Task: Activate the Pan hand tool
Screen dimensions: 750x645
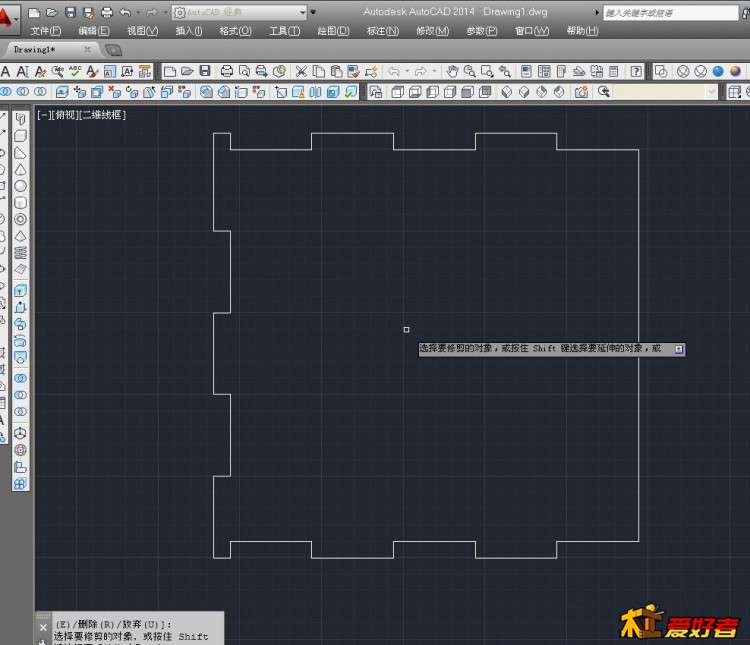Action: pyautogui.click(x=452, y=72)
